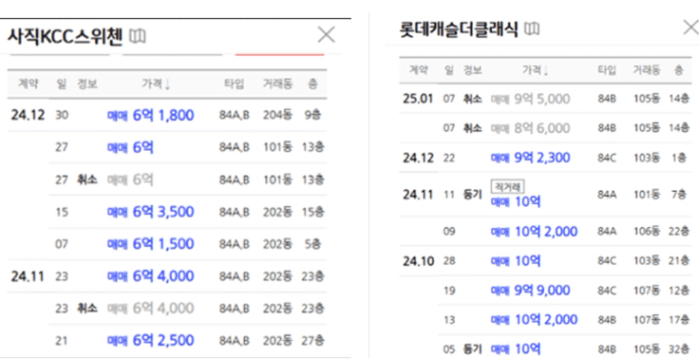Click 취소 label in the 23rd cancelled row
Image resolution: width=699 pixels, height=360 pixels.
click(87, 308)
